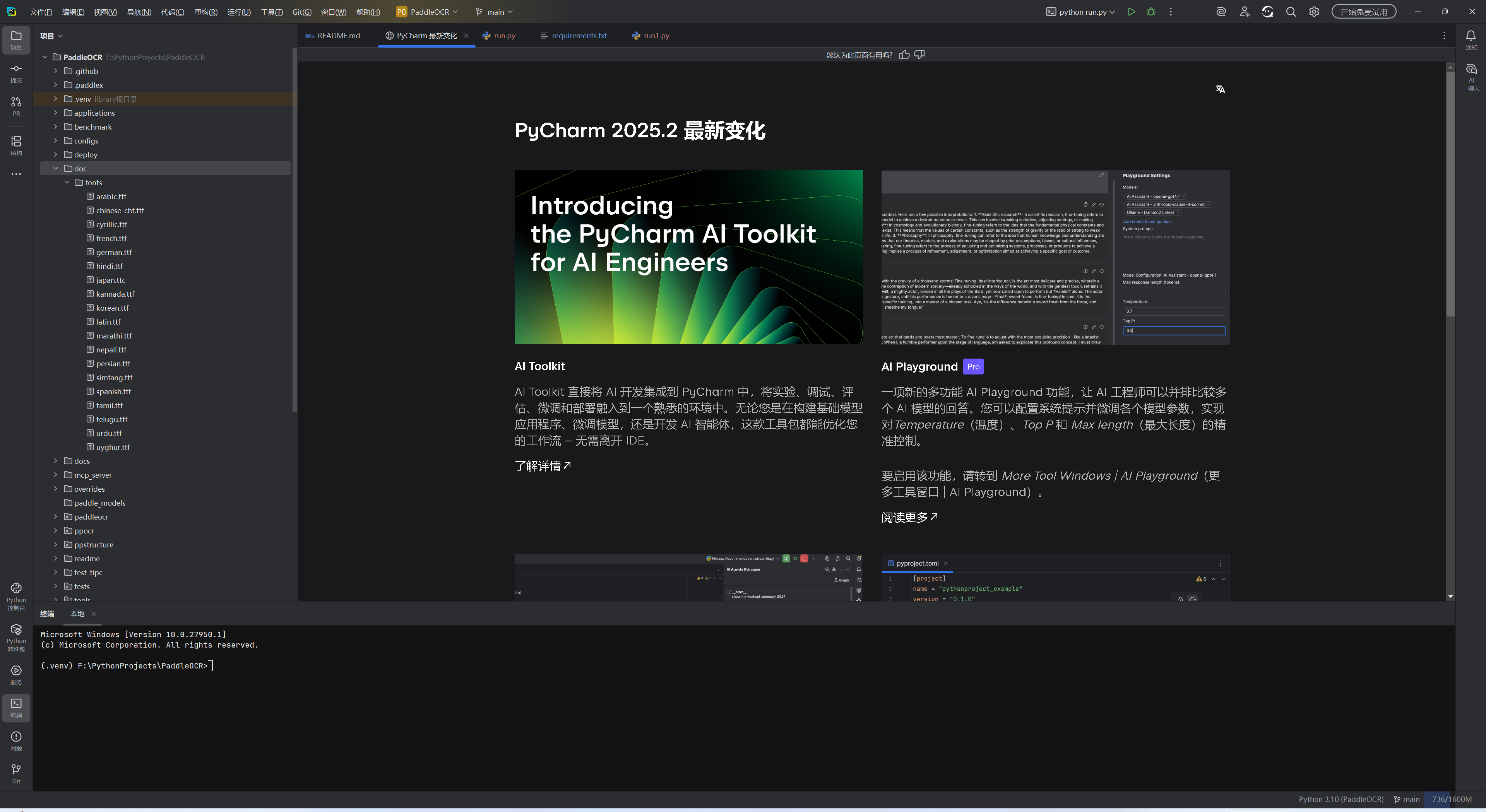Open the Project view options dropdown

51,36
